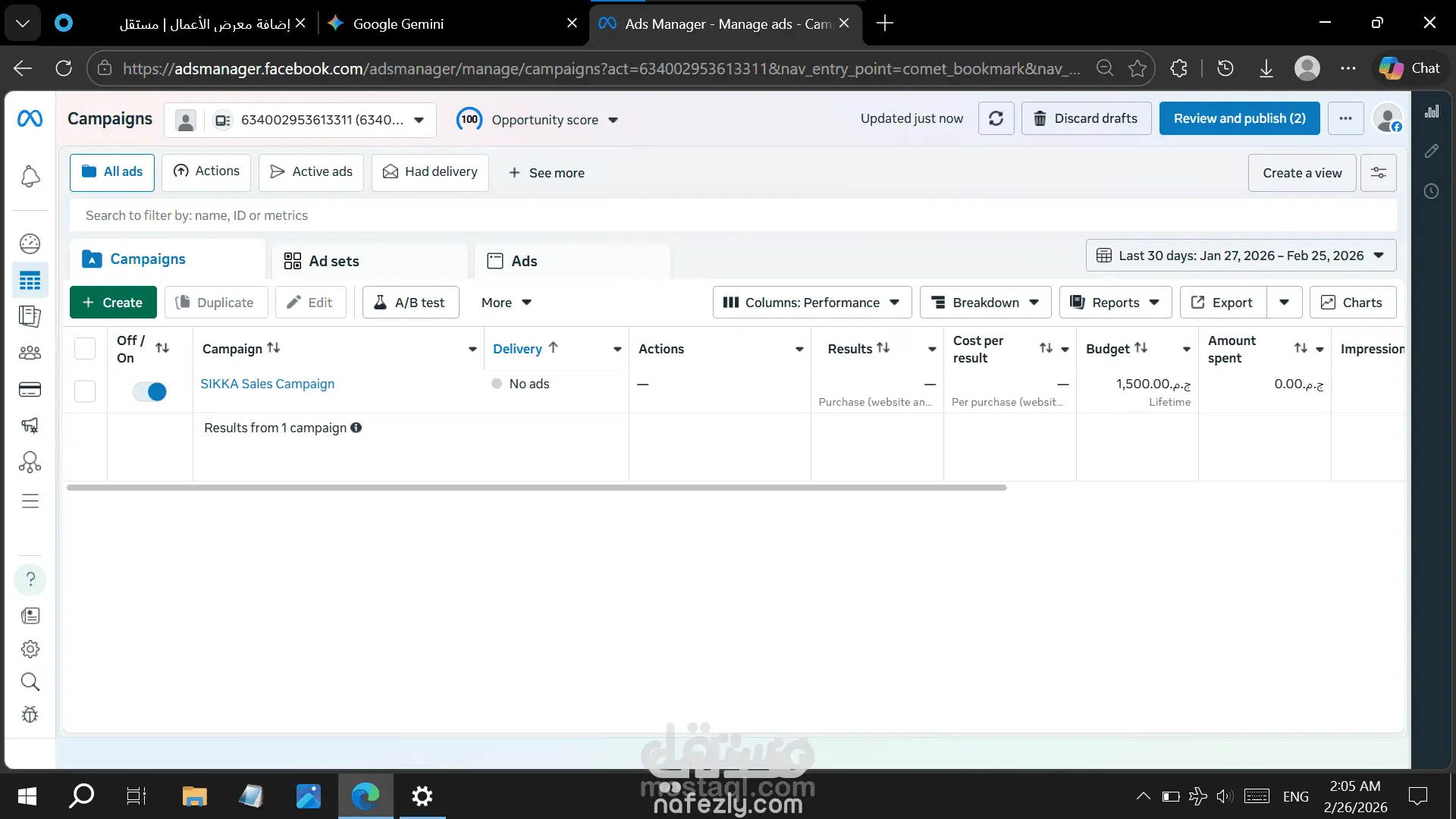Expand the Breakdown dropdown

pyautogui.click(x=984, y=303)
